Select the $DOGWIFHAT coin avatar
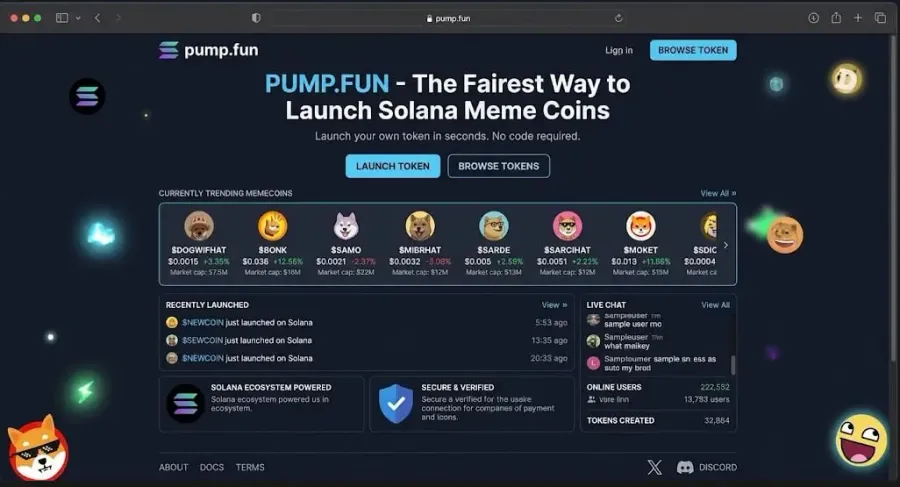Image resolution: width=900 pixels, height=487 pixels. 199,225
